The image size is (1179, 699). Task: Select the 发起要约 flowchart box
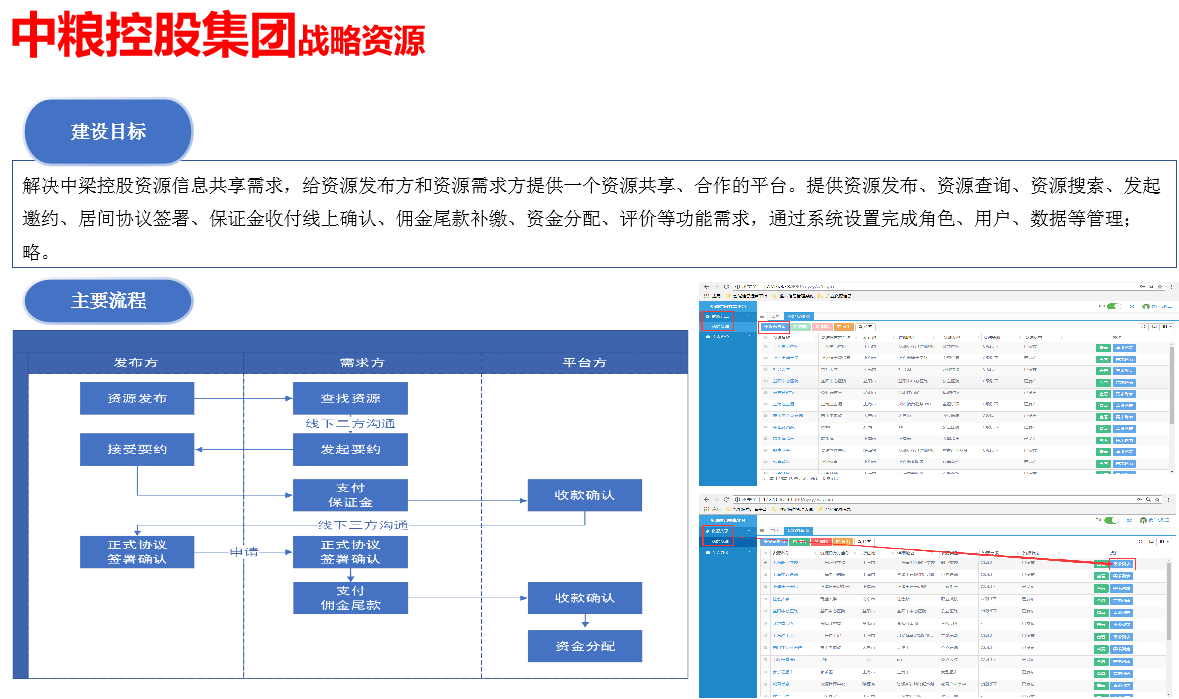350,449
